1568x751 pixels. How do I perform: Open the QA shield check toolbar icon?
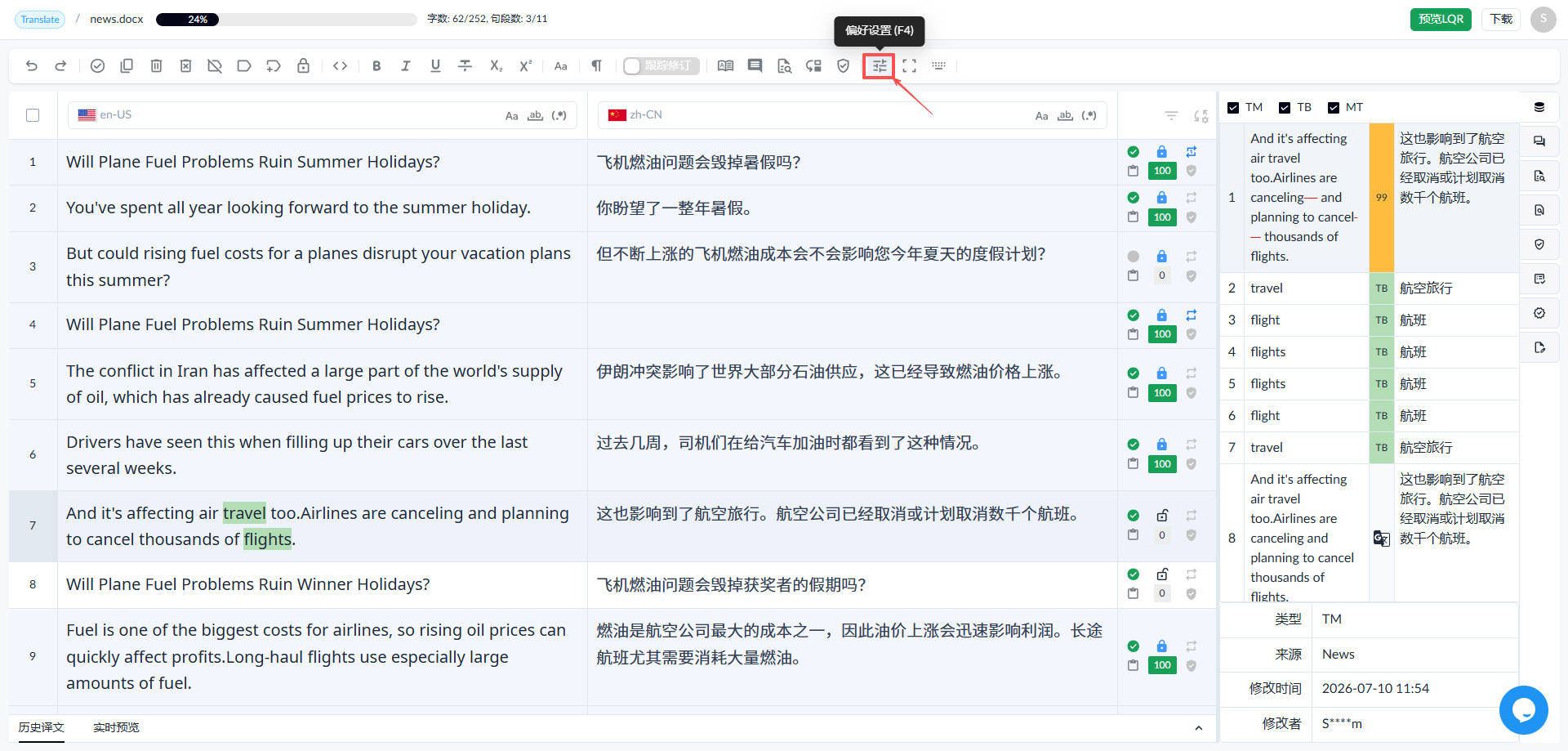coord(844,66)
